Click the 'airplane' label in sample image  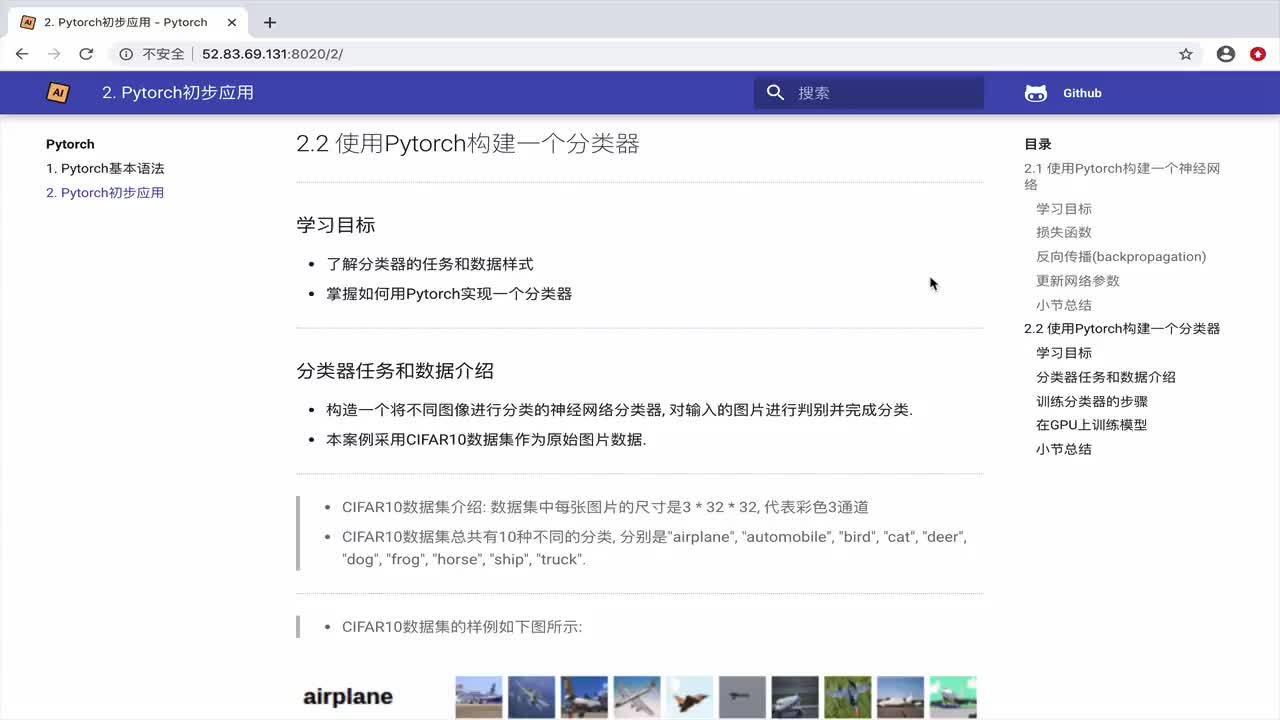pyautogui.click(x=348, y=697)
